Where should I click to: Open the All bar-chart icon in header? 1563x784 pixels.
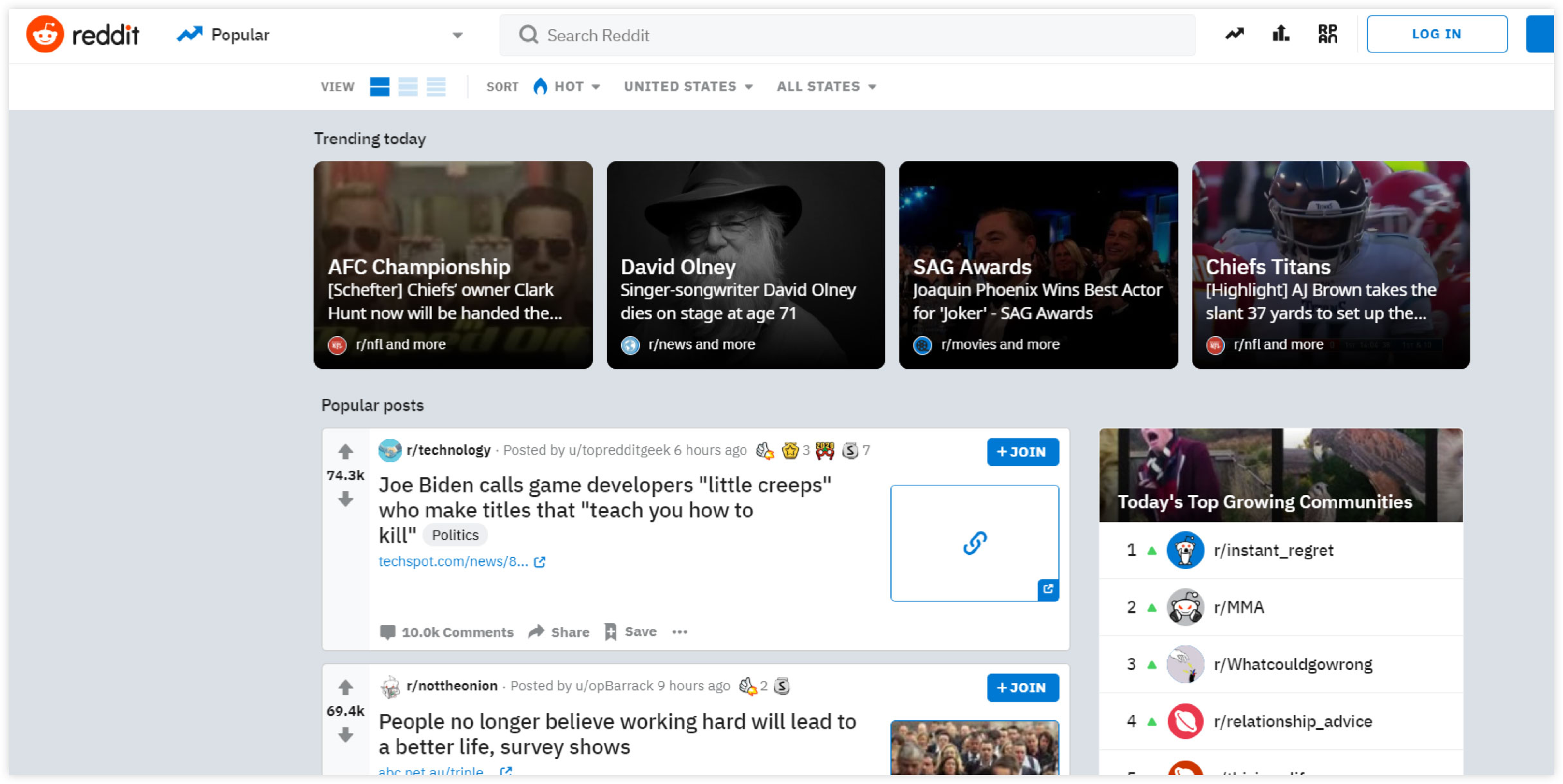click(x=1280, y=33)
